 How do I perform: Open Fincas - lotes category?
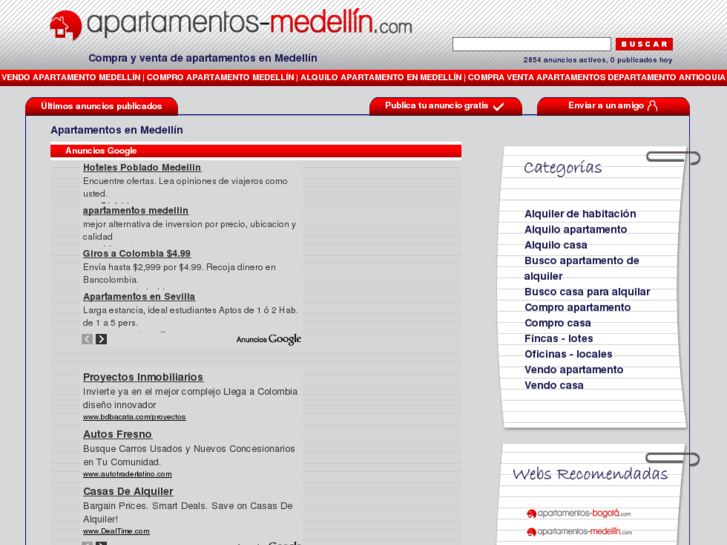(x=559, y=339)
